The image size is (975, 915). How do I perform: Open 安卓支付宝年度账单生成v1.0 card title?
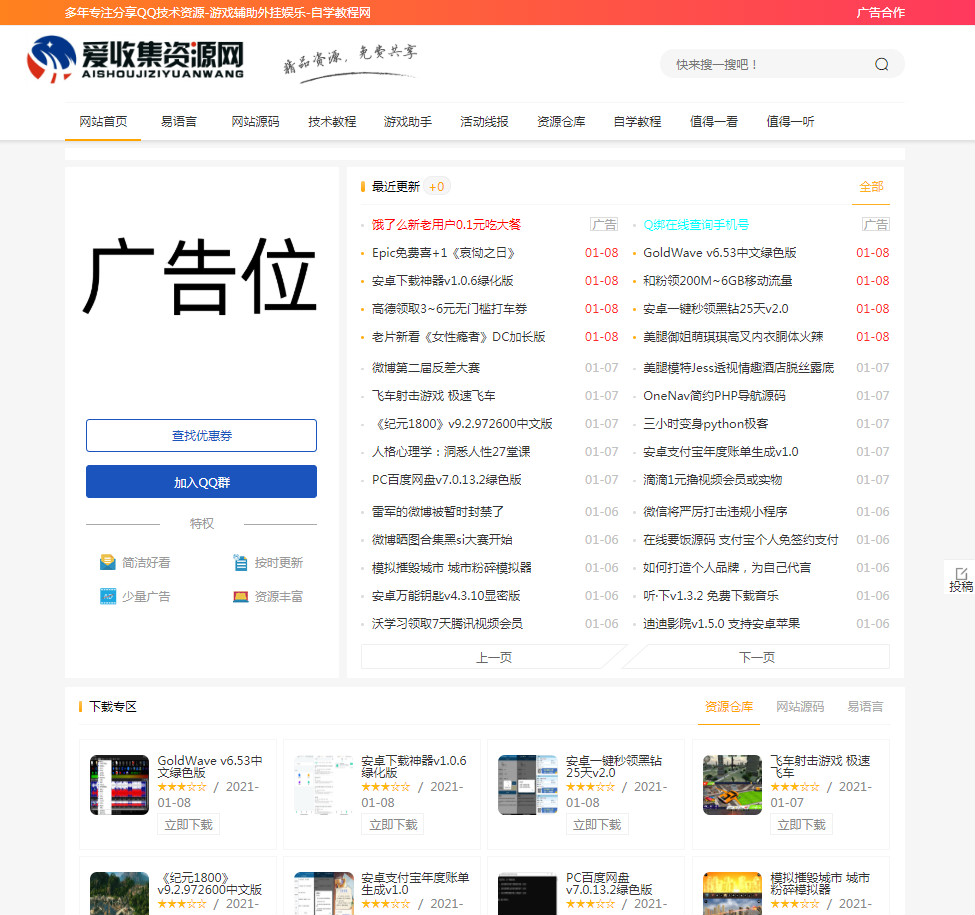click(x=415, y=883)
